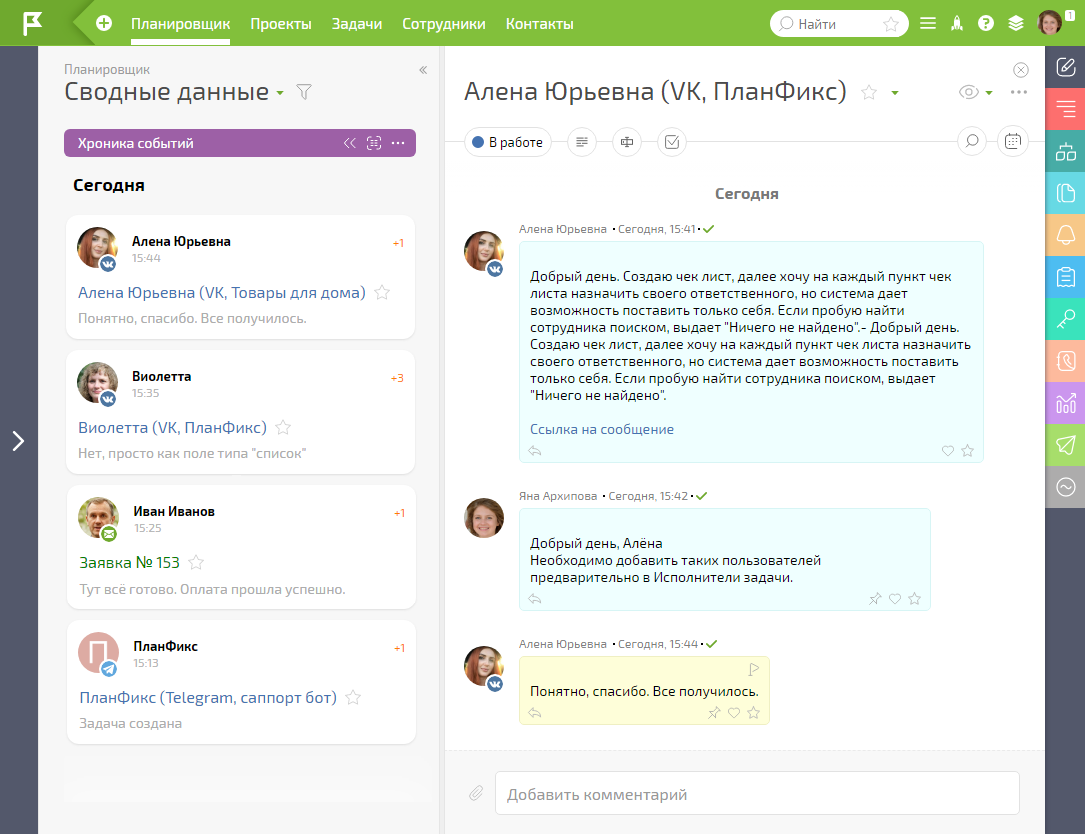
Task: Follow the Ссылка на сообщение link
Action: pos(602,429)
